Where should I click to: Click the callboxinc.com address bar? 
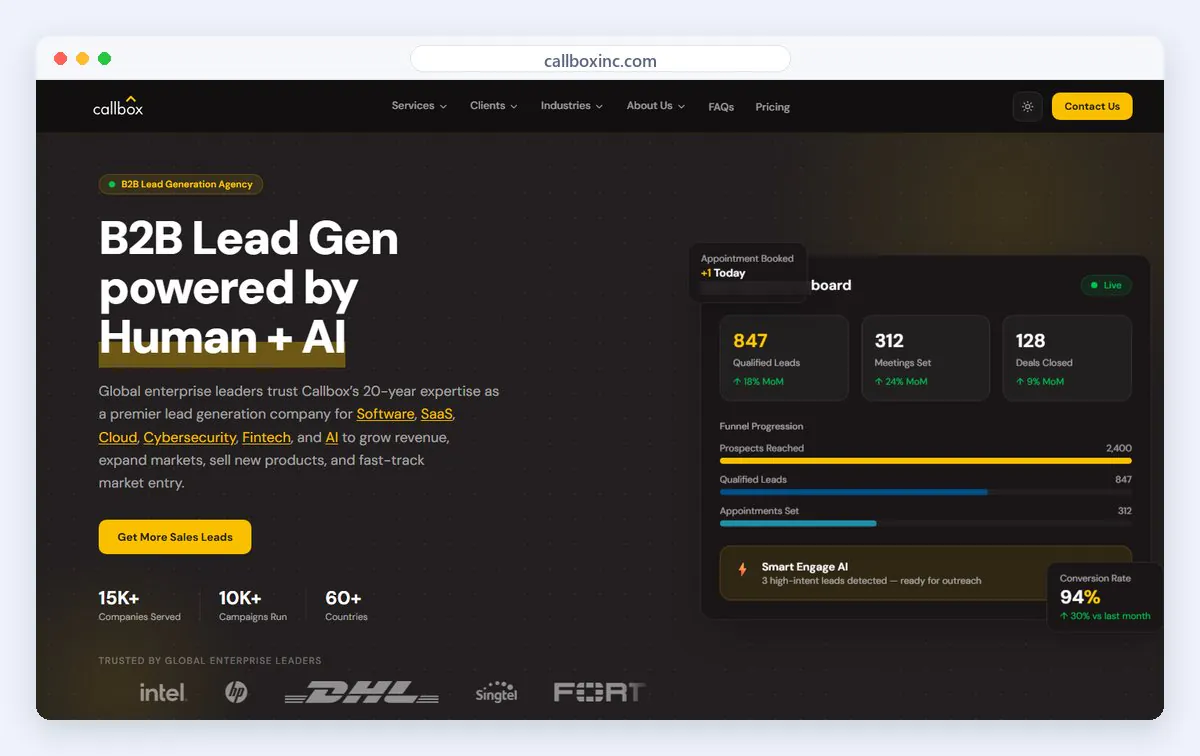click(600, 60)
